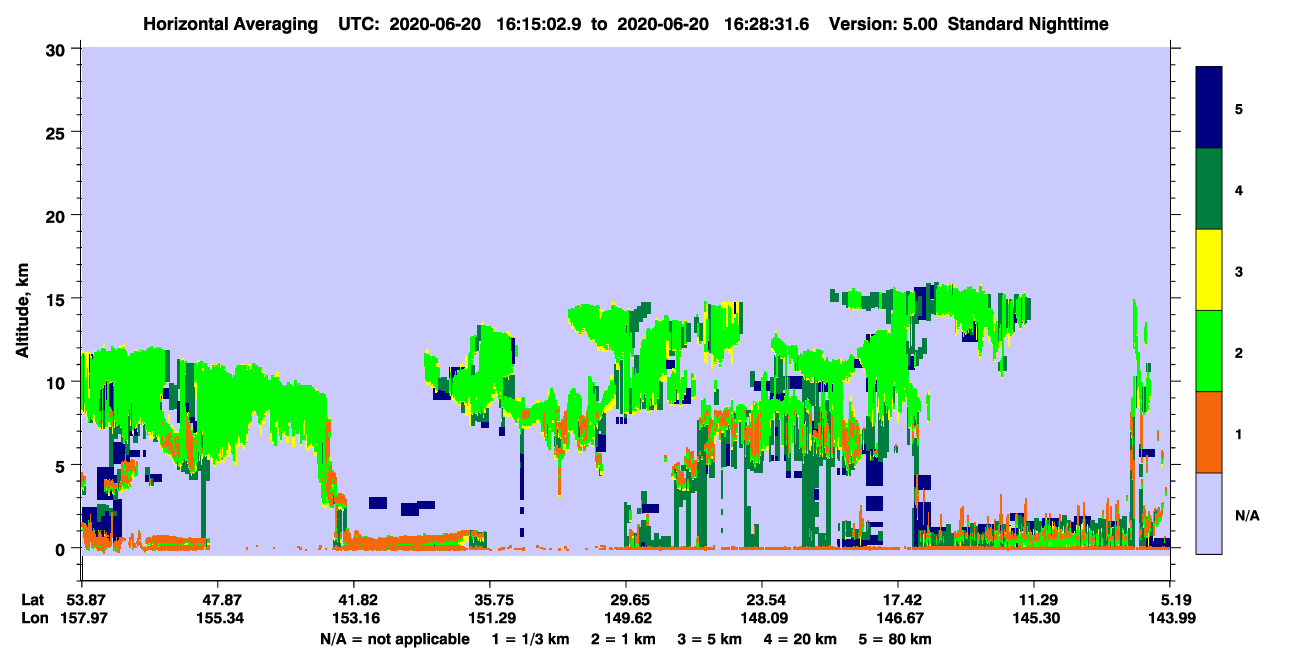Screen dimensions: 1300x667
Task: Click legend text '3 = 5 km'
Action: 711,639
